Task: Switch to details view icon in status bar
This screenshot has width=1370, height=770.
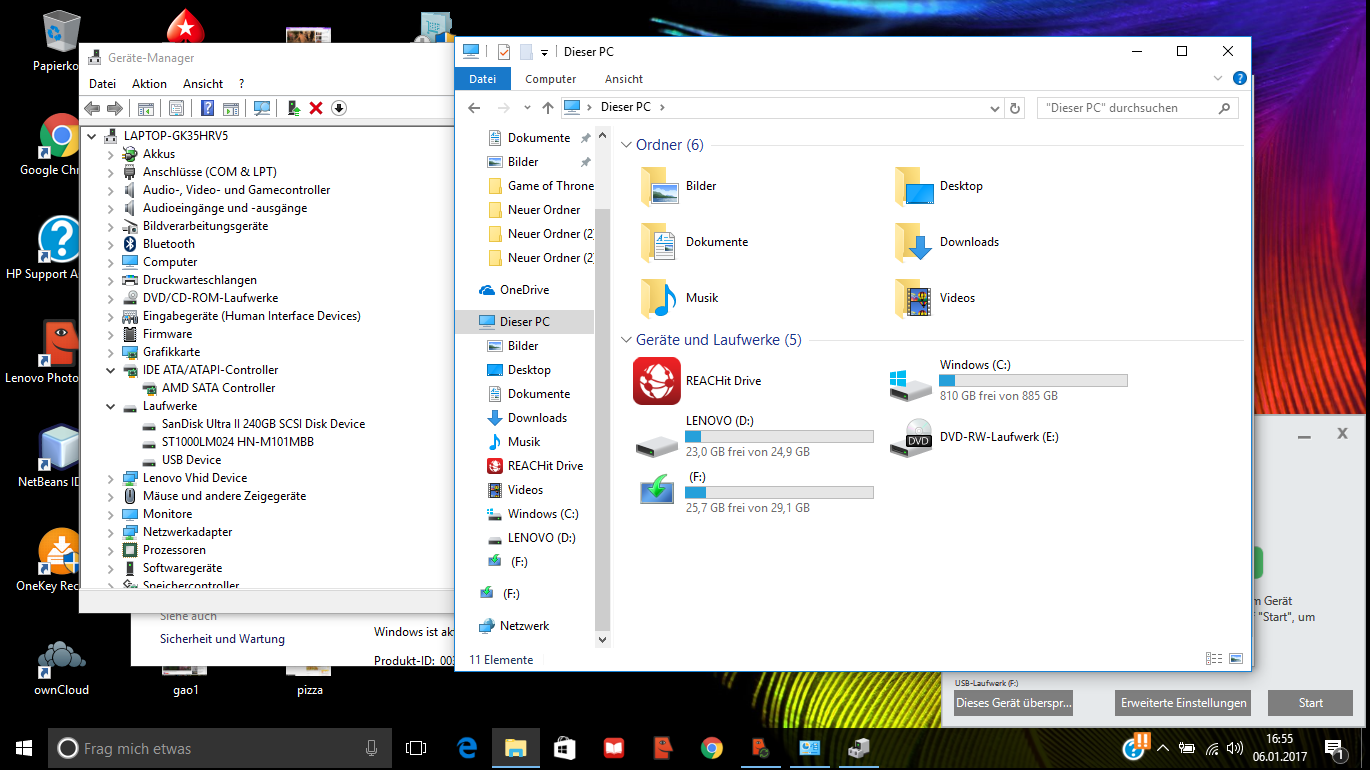Action: [1214, 659]
